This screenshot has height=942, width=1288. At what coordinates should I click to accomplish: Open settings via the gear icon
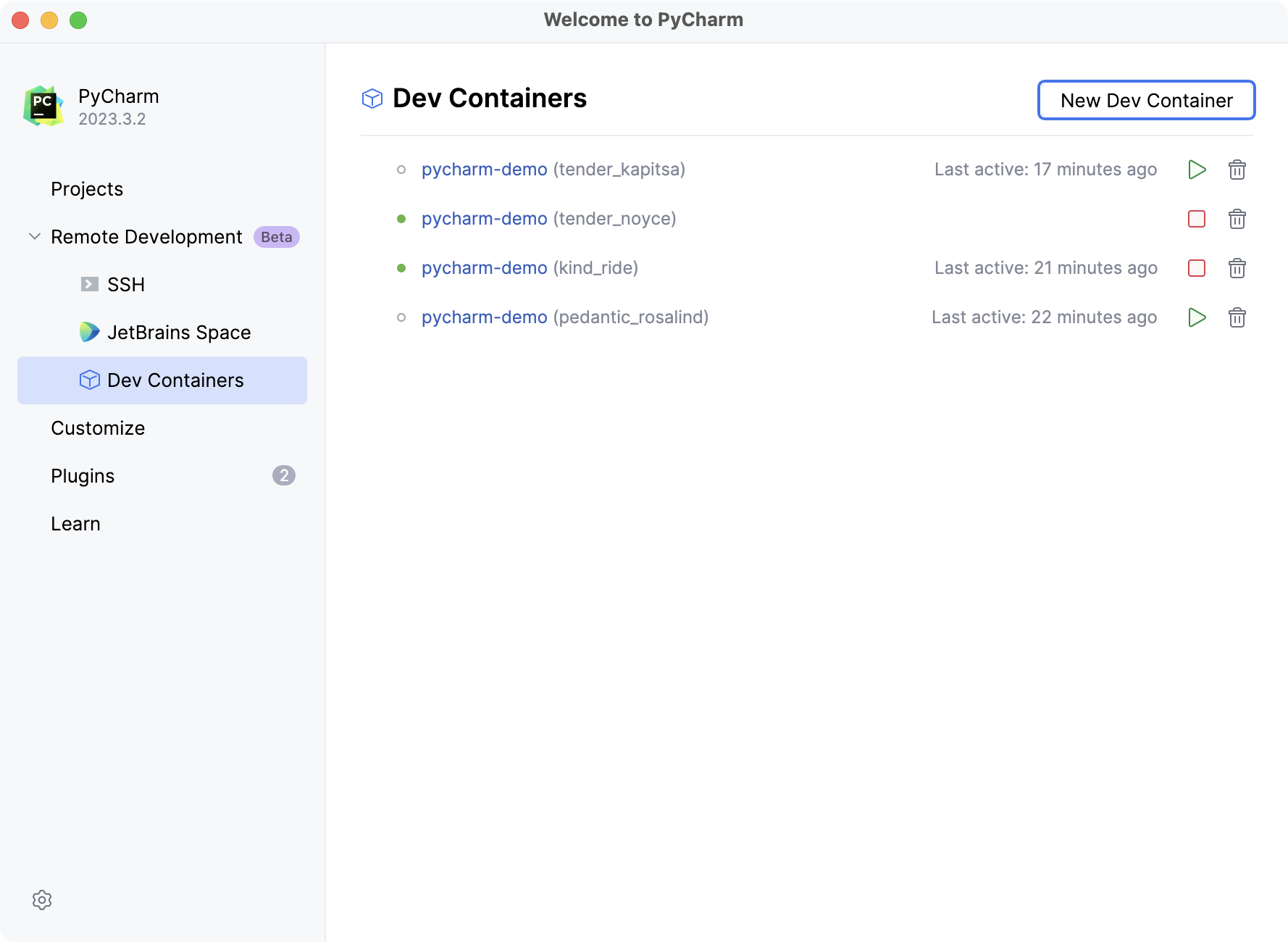43,900
